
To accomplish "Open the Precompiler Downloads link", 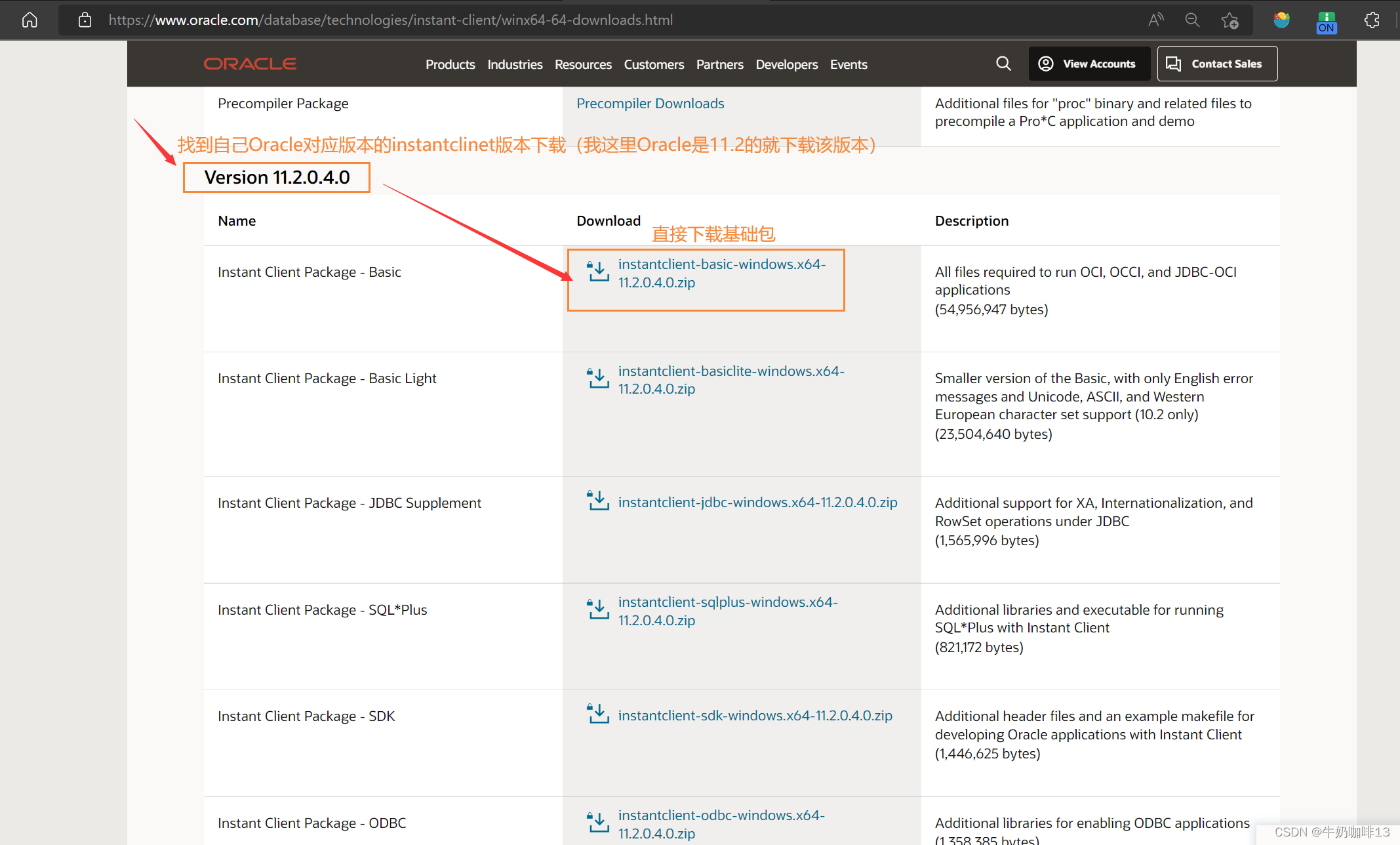I will 650,103.
